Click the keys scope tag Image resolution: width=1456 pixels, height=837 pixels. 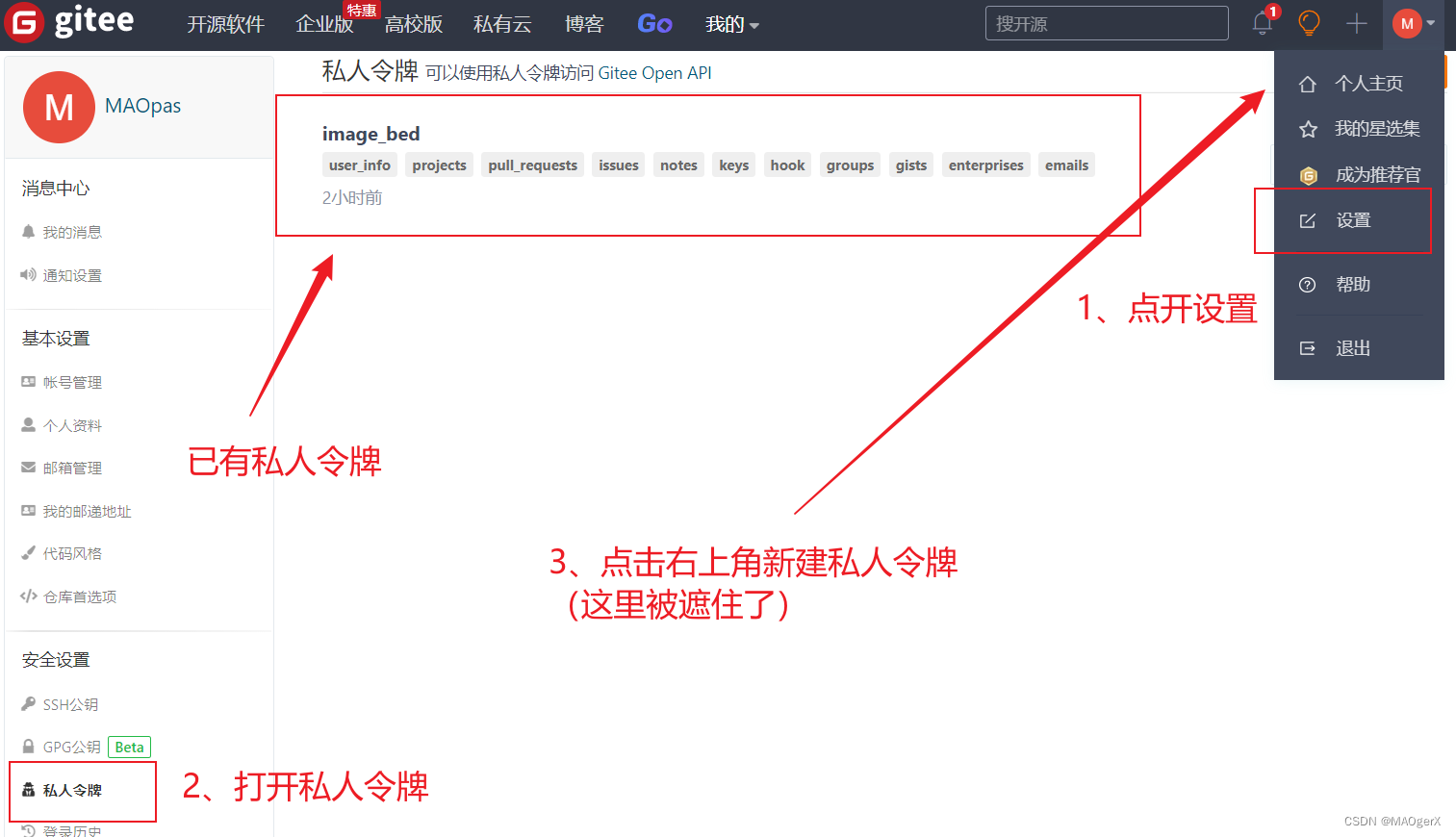[733, 165]
